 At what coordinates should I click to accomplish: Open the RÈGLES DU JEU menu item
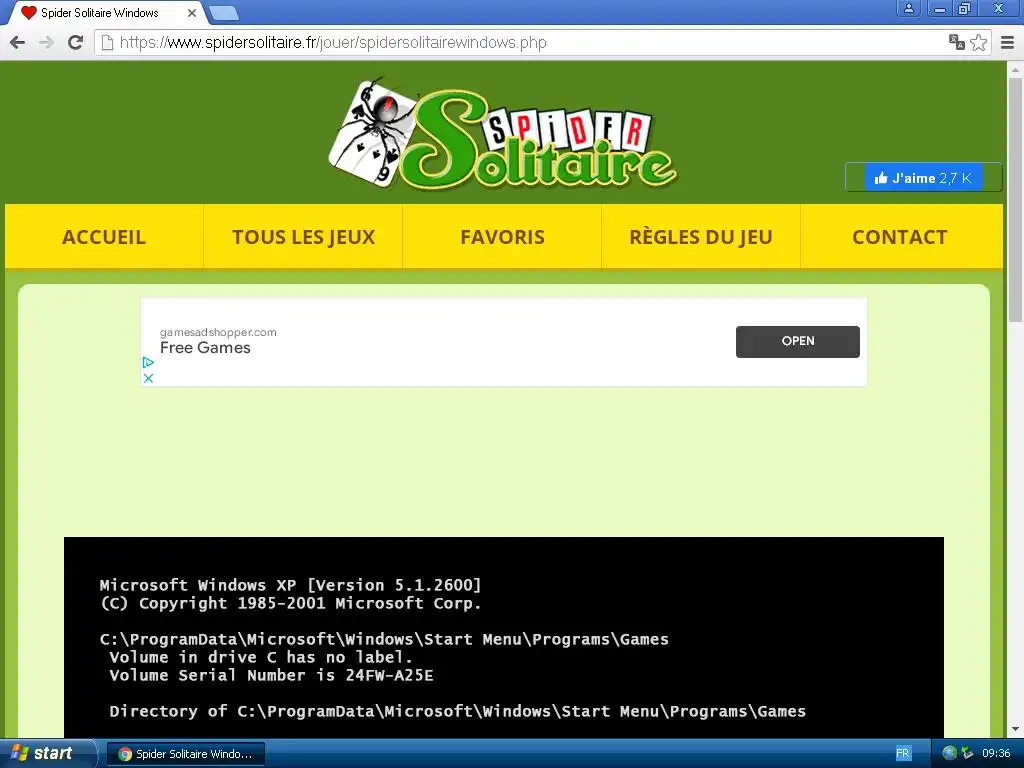pos(701,236)
